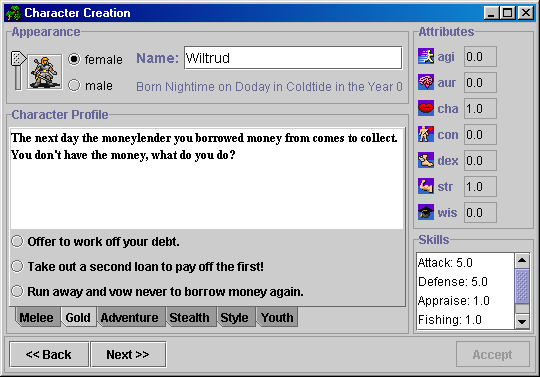Image resolution: width=540 pixels, height=377 pixels.
Task: Click the wisdom graduation cap icon
Action: 426,212
